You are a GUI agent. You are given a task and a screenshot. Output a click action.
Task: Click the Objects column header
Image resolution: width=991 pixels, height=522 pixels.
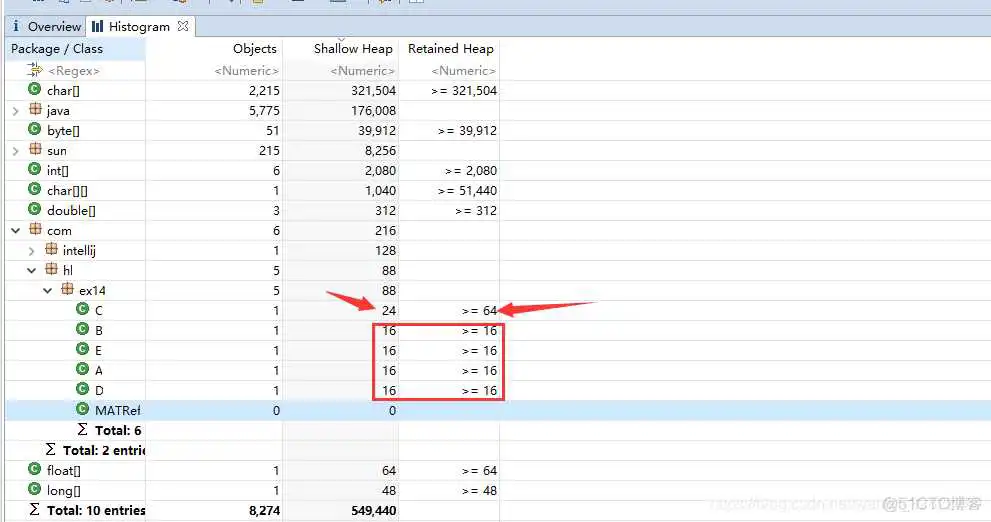tap(254, 48)
